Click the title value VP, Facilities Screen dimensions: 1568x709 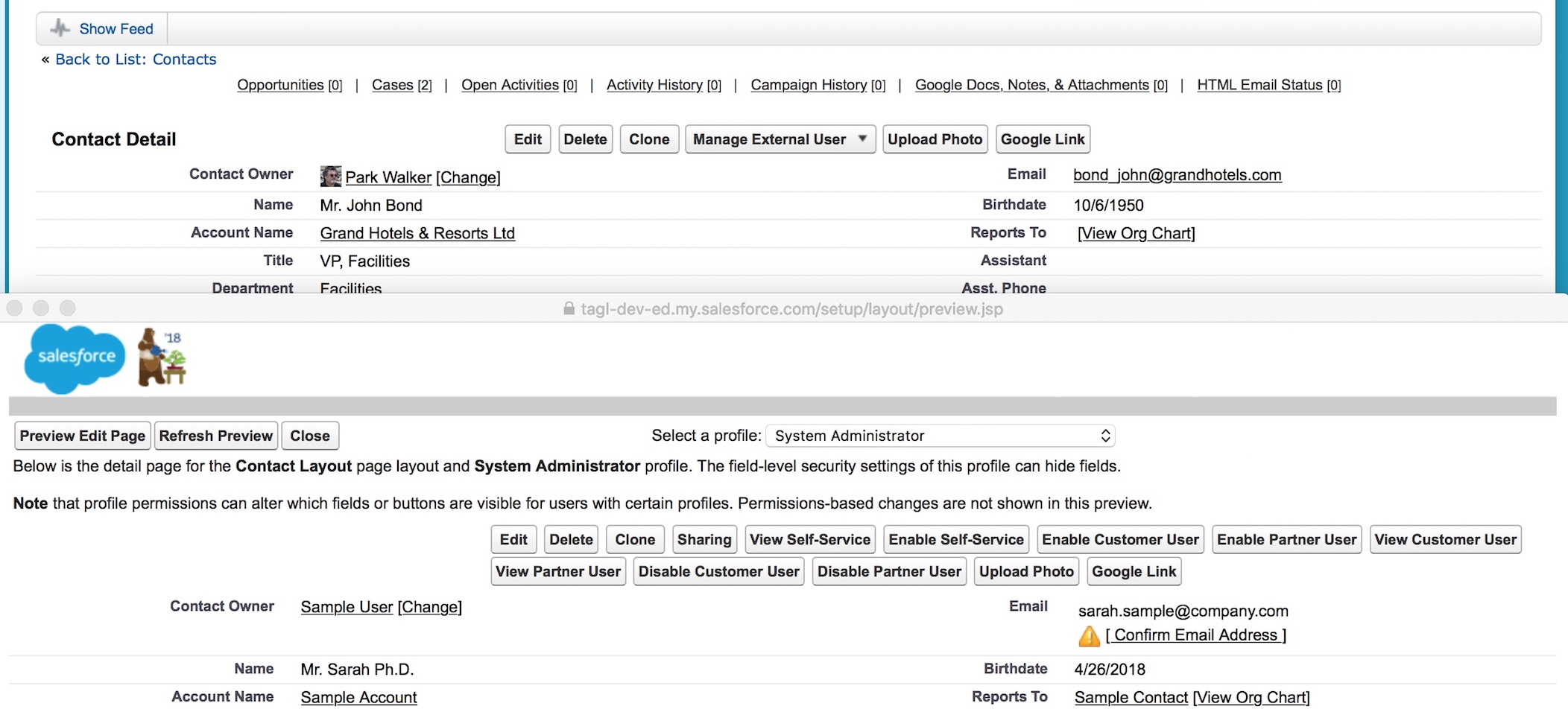coord(365,261)
